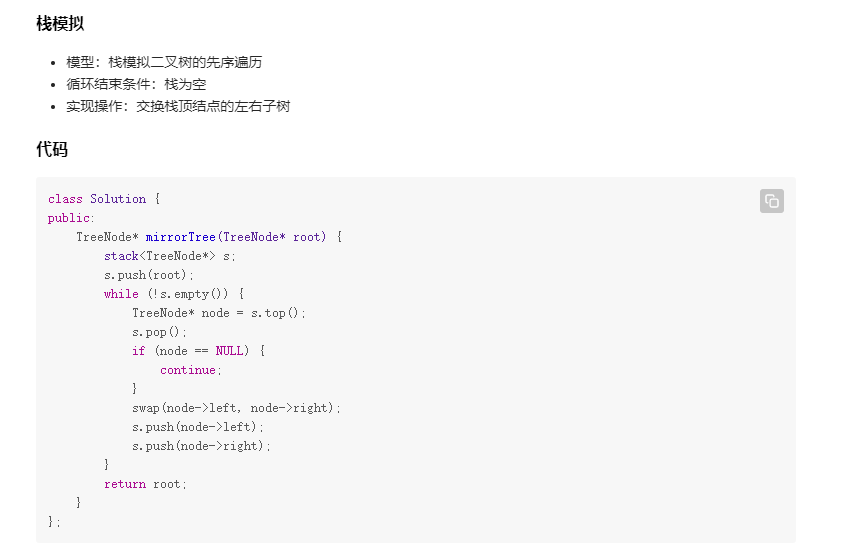The width and height of the screenshot is (853, 550).
Task: Click the s.pop(); code line
Action: click(159, 332)
